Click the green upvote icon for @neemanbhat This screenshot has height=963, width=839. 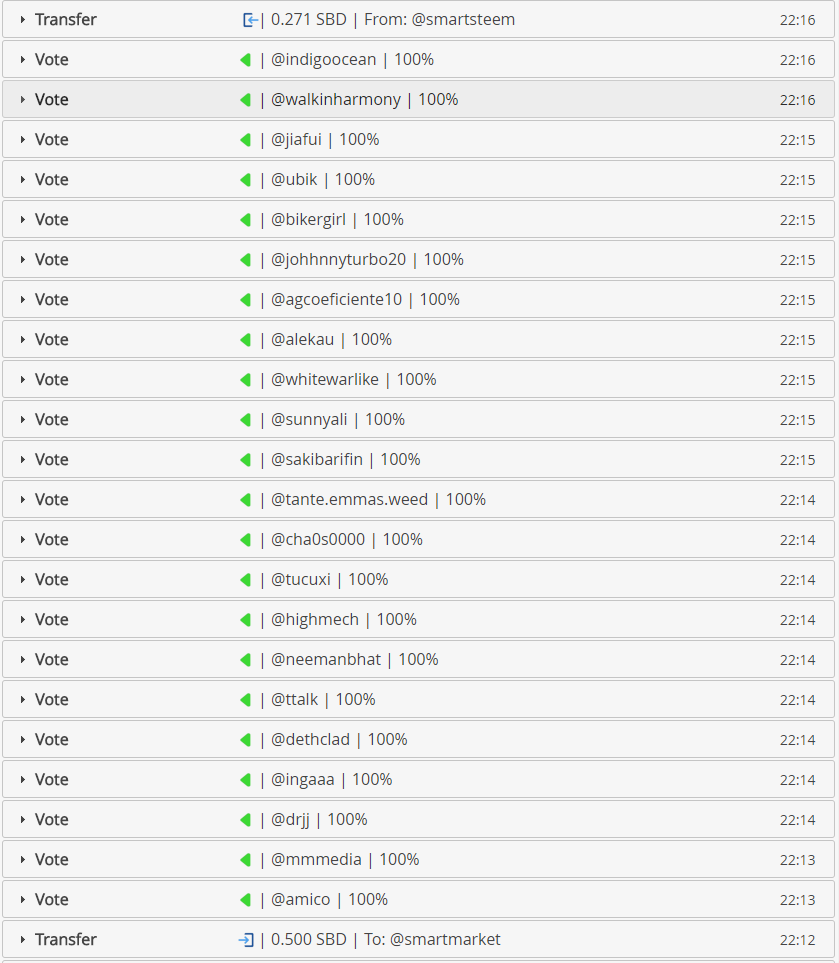[x=246, y=659]
